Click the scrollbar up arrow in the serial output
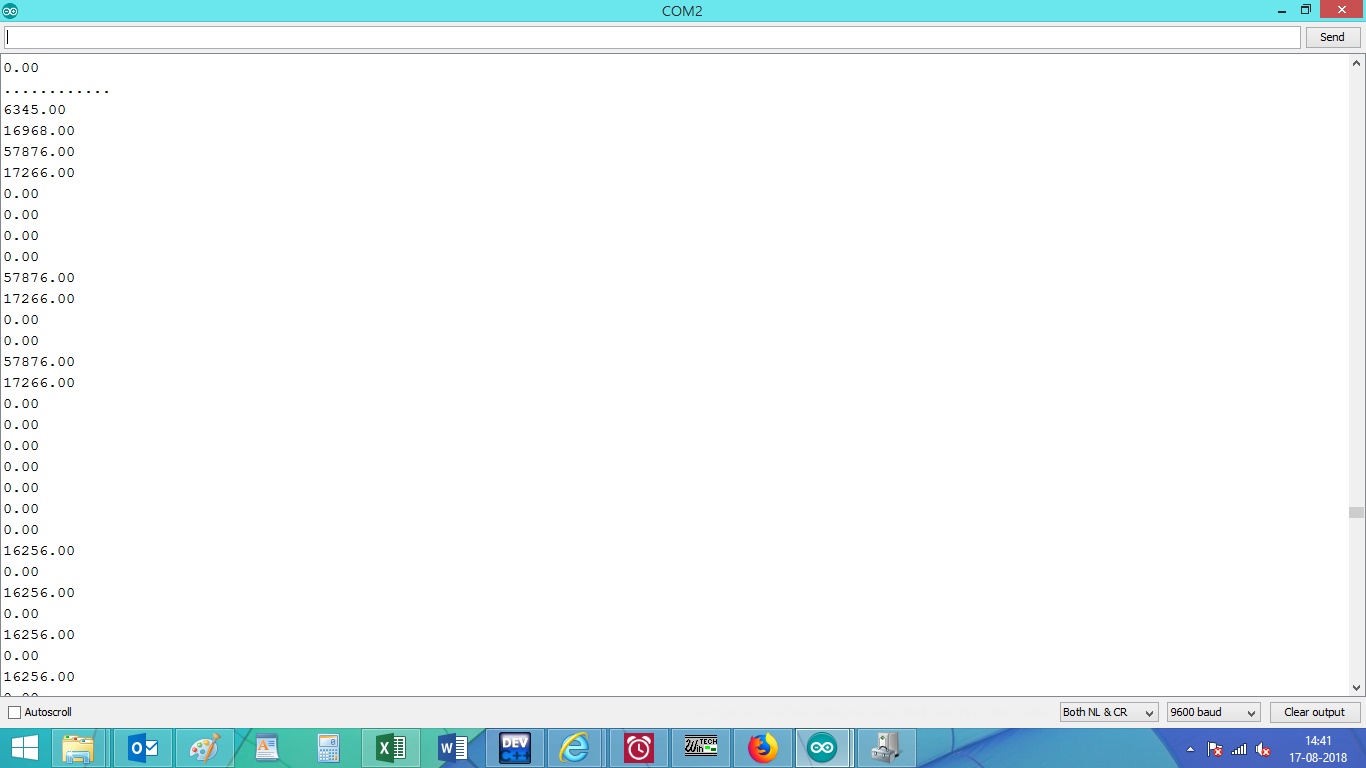This screenshot has height=768, width=1366. point(1356,63)
